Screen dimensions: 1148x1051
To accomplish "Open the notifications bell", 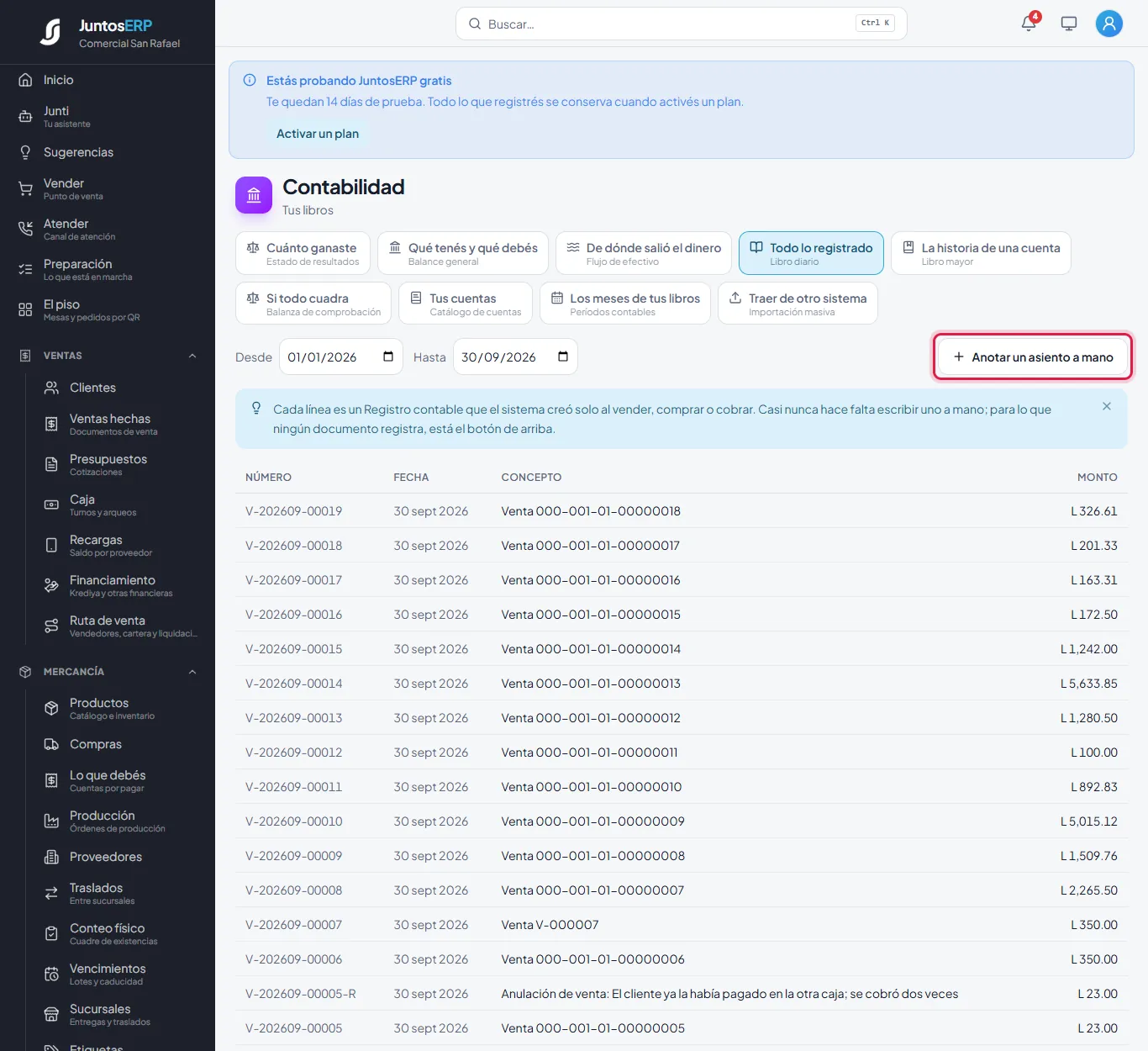I will pyautogui.click(x=1029, y=24).
